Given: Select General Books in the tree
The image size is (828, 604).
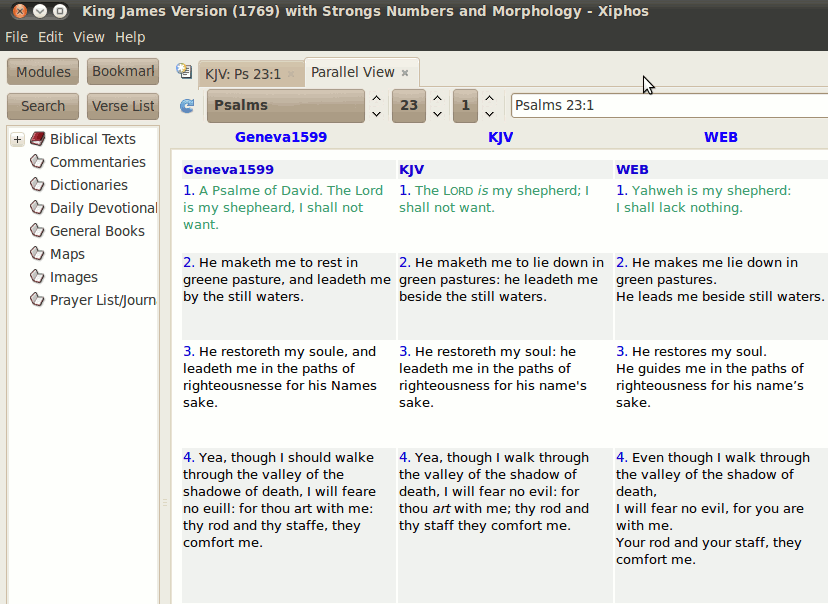Looking at the screenshot, I should [x=97, y=231].
